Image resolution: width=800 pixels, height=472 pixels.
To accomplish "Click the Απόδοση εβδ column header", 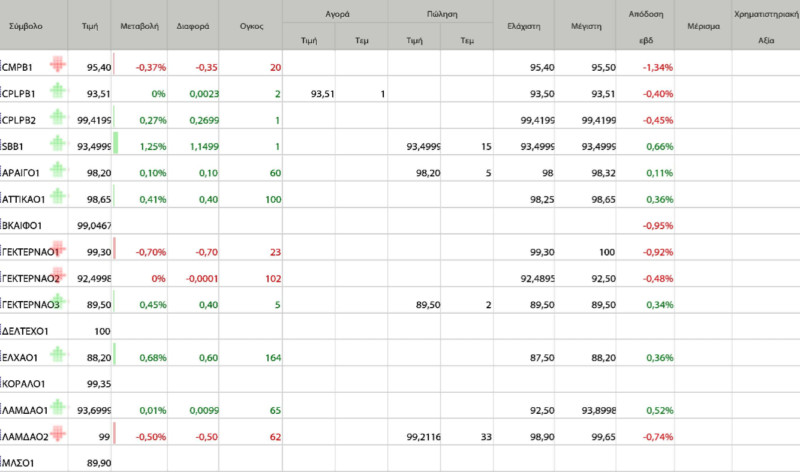I will click(646, 27).
